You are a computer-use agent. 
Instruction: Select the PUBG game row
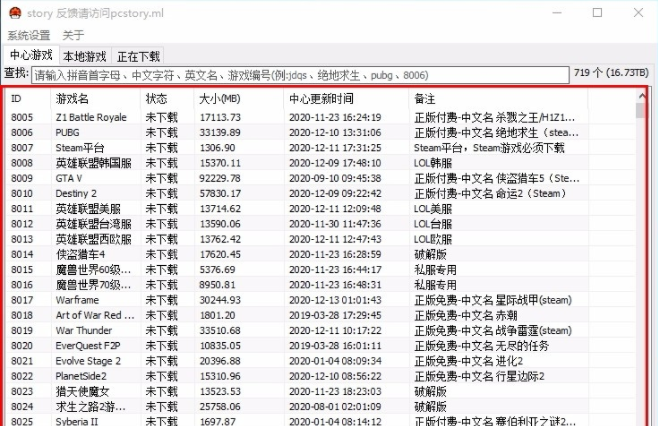pyautogui.click(x=321, y=132)
